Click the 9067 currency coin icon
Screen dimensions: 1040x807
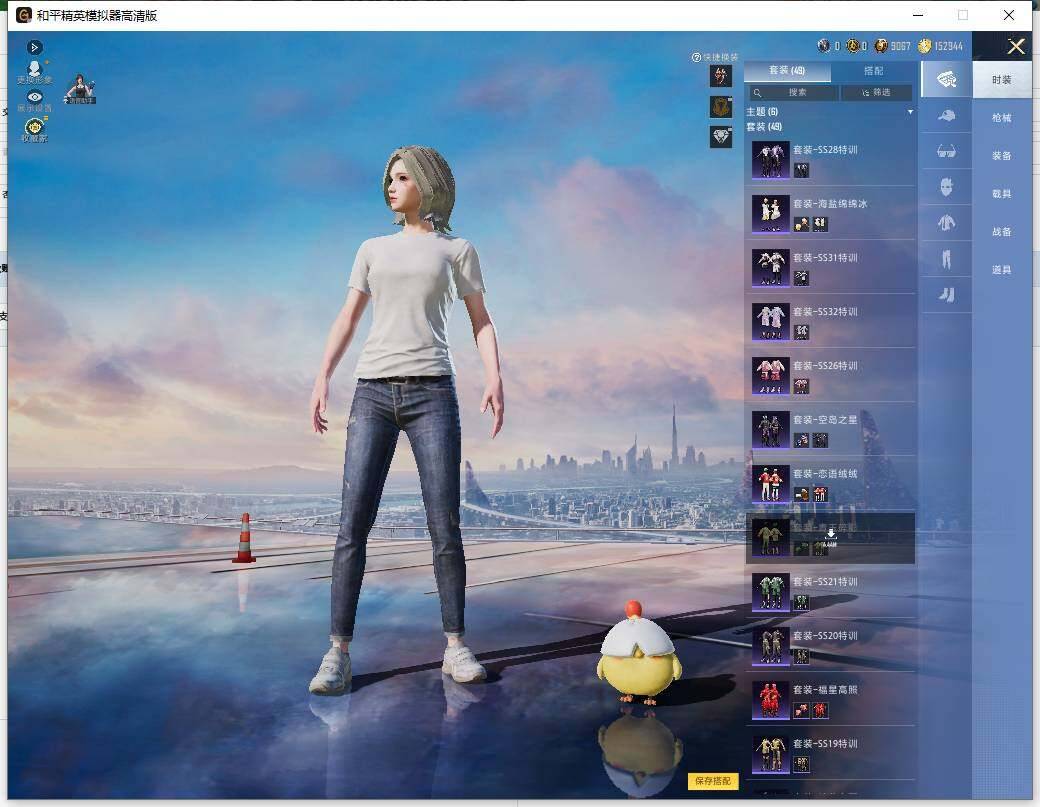coord(881,46)
